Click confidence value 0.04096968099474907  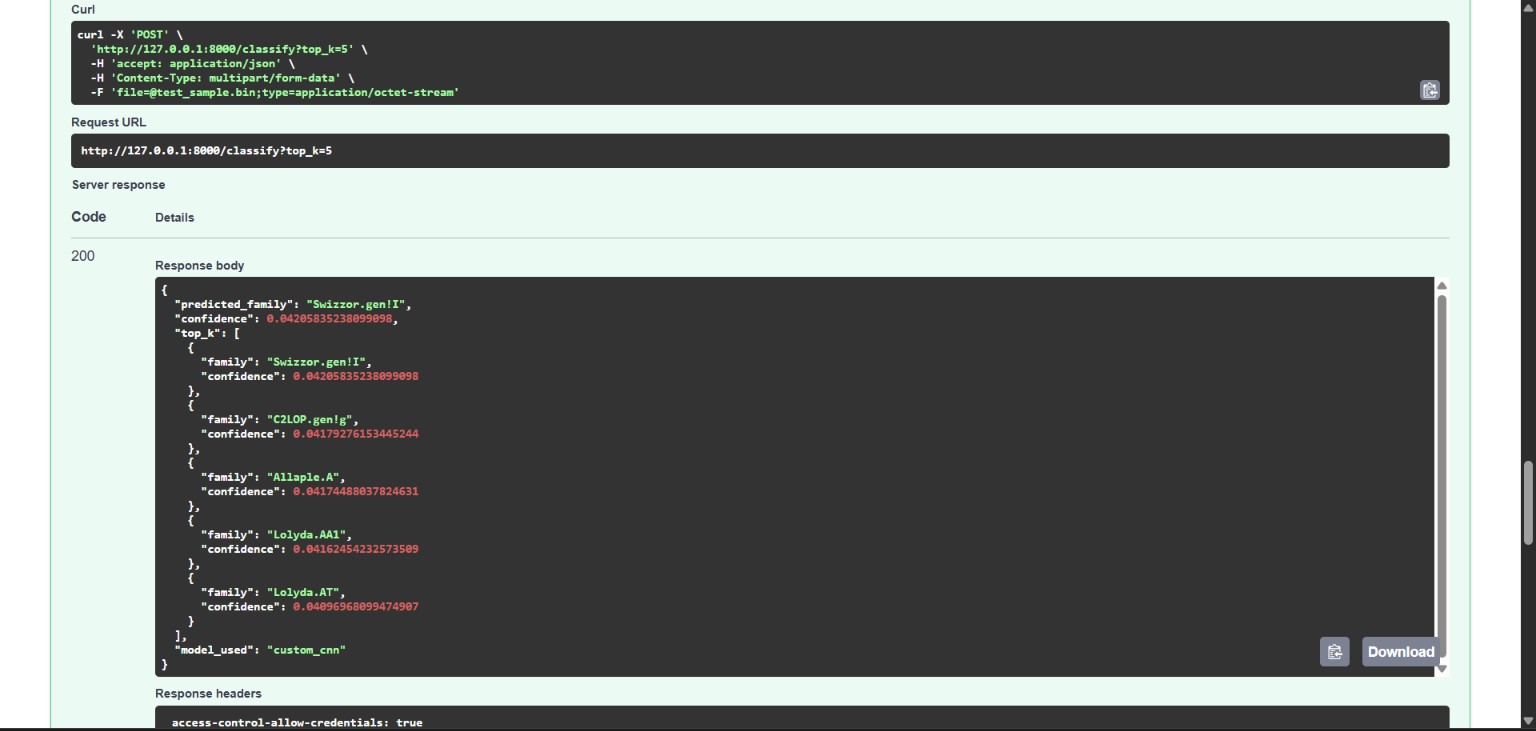tap(356, 607)
